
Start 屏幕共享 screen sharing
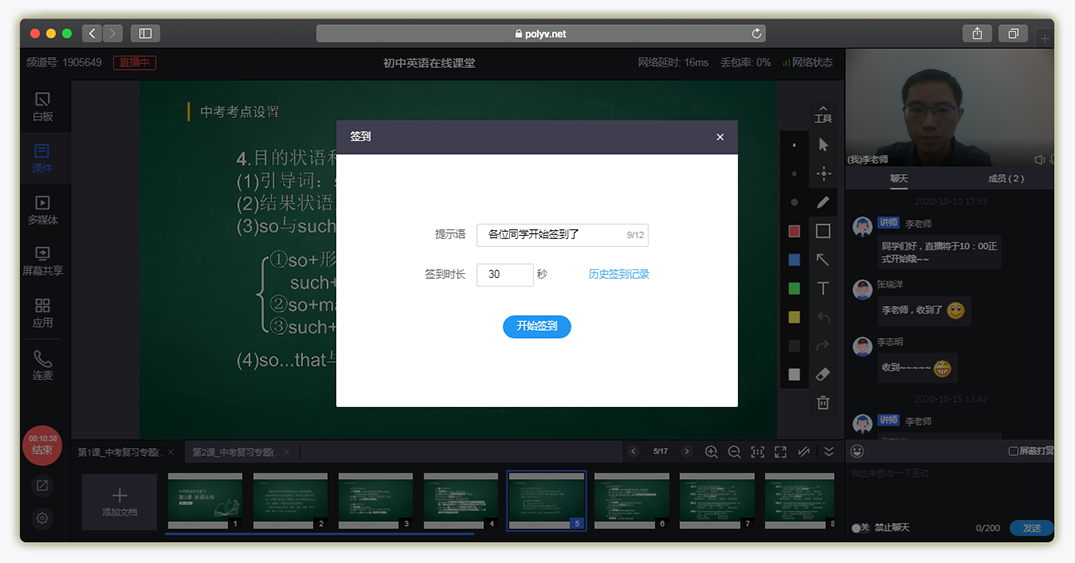43,261
